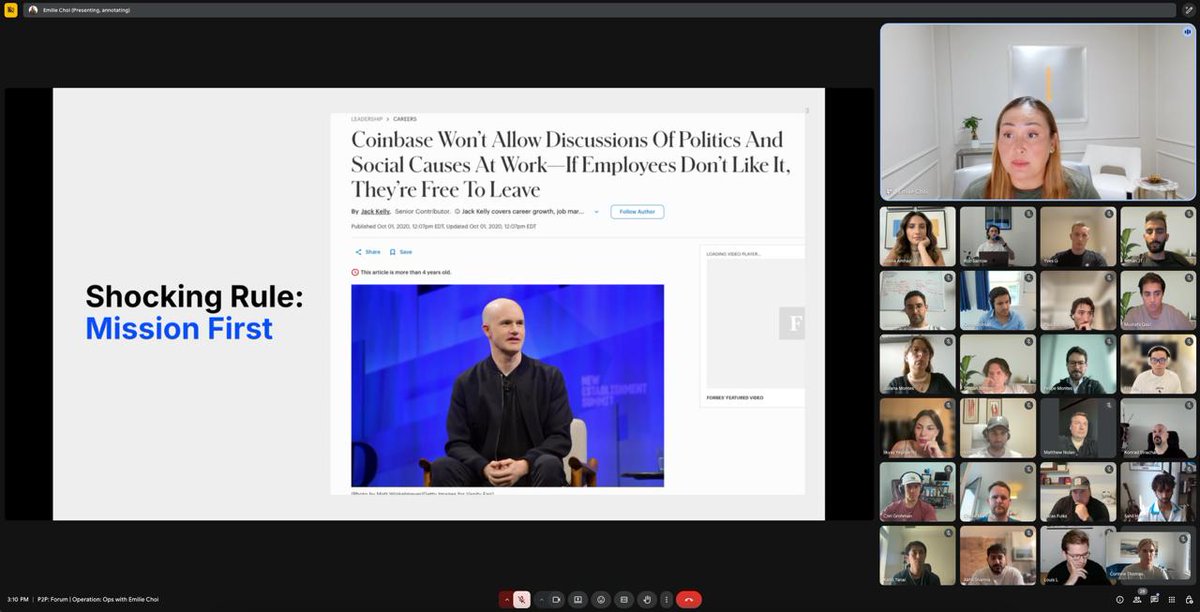Click the present screen button
Screen dimensions: 1200x612
[x=578, y=600]
